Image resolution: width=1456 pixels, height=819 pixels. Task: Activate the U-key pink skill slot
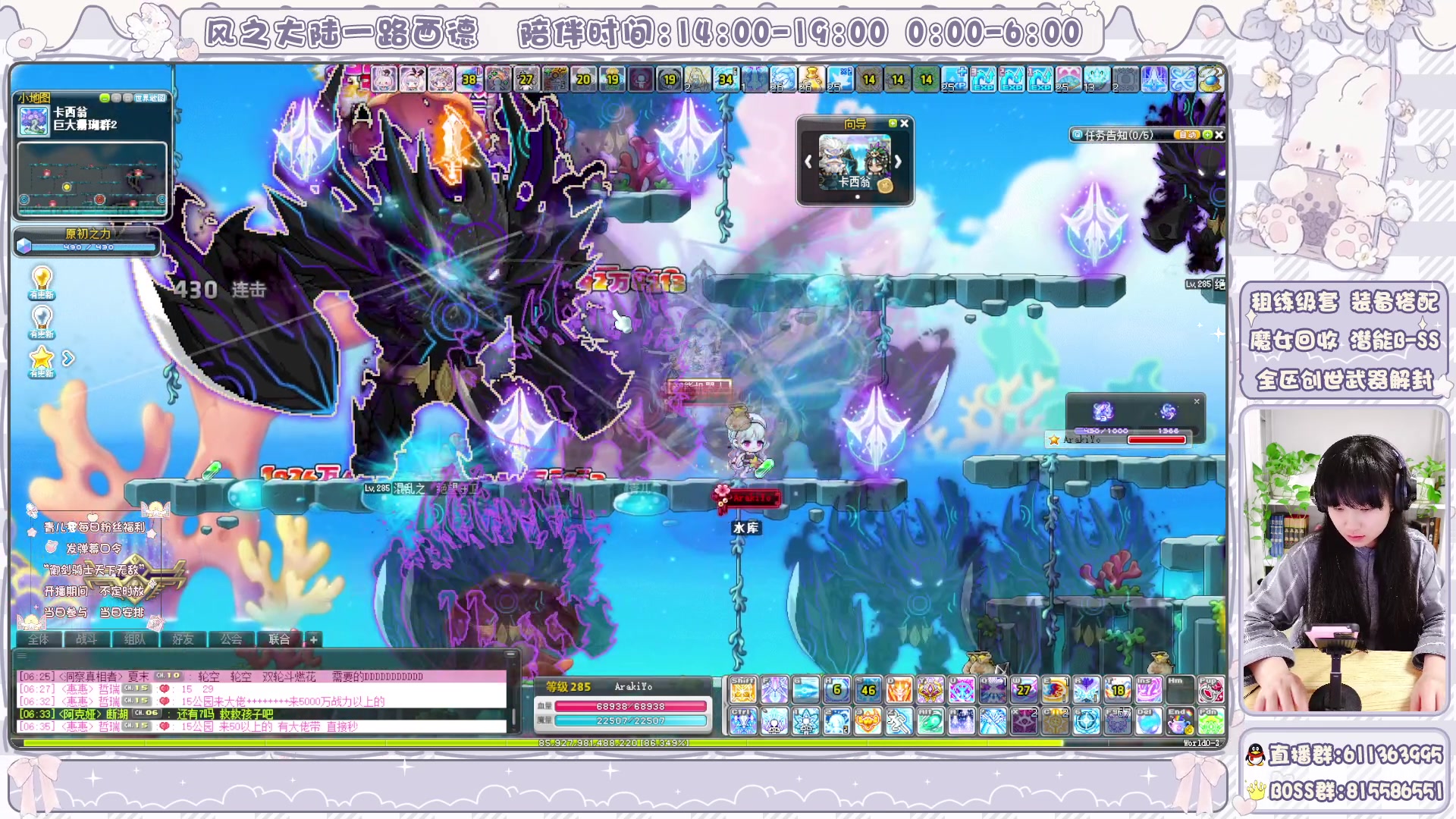962,689
